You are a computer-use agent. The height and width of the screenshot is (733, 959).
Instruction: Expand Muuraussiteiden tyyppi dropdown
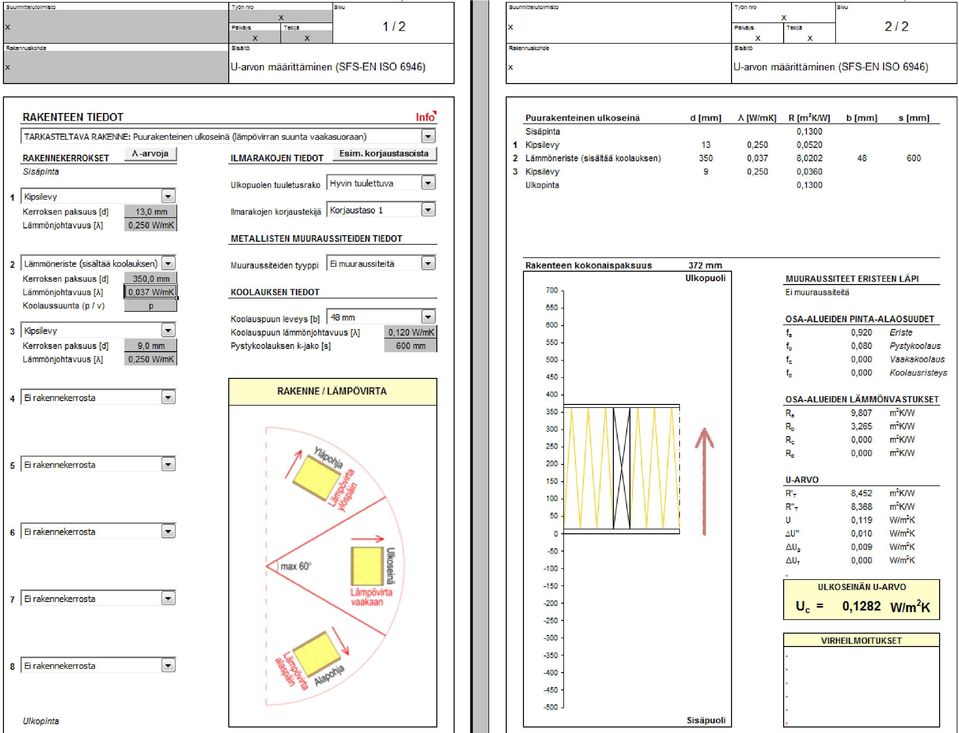(x=428, y=263)
